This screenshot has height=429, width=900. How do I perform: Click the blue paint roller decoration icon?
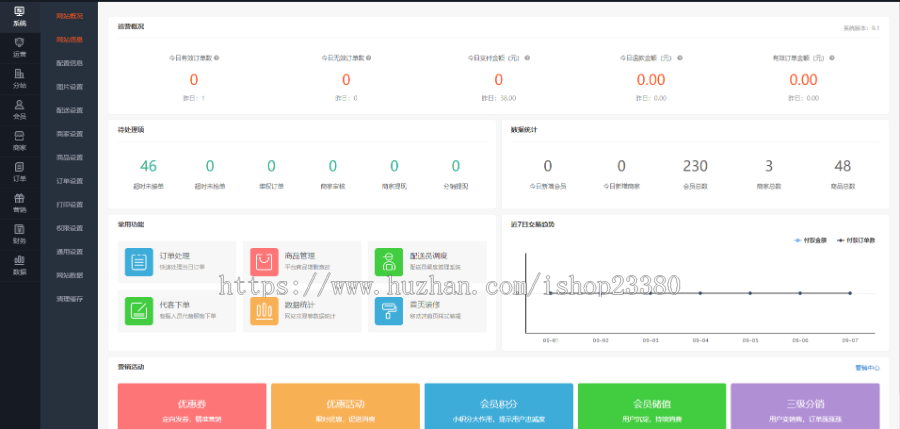389,311
